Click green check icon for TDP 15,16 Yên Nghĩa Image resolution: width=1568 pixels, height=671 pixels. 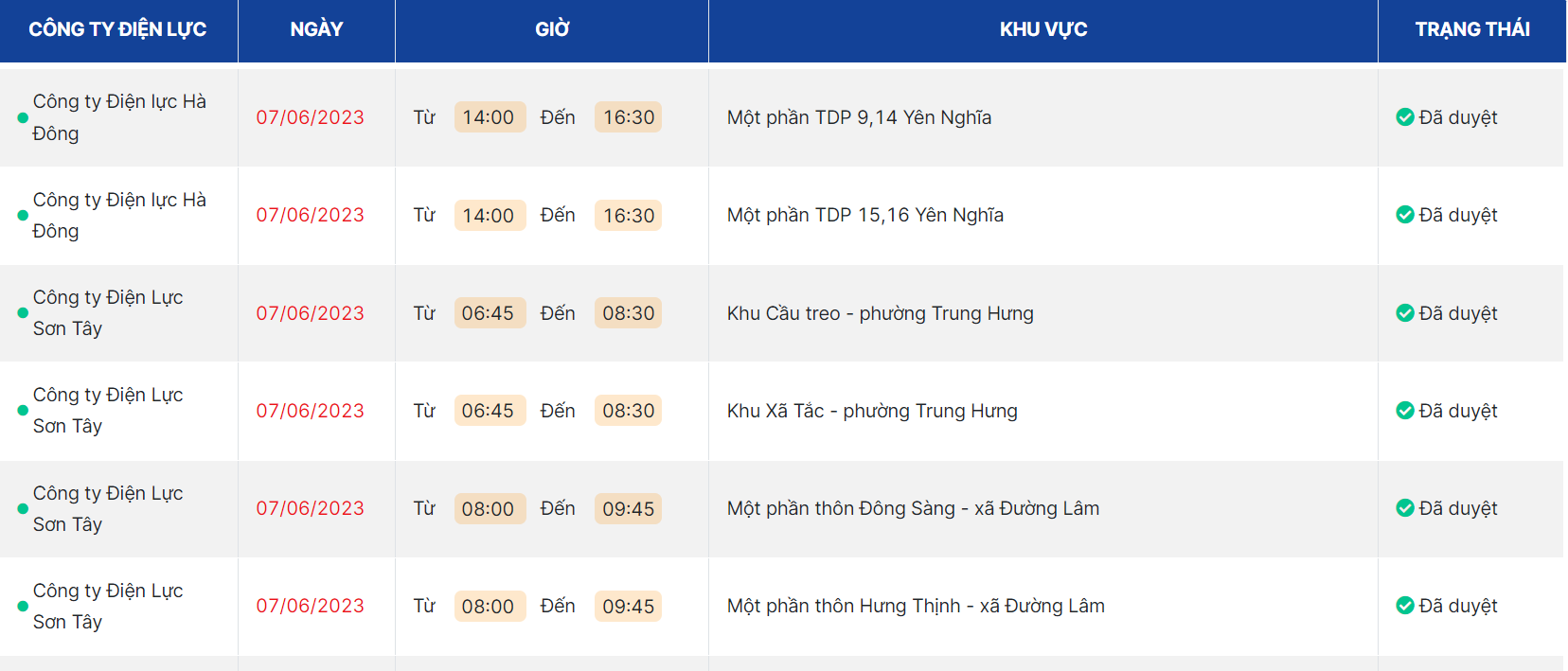point(1405,215)
